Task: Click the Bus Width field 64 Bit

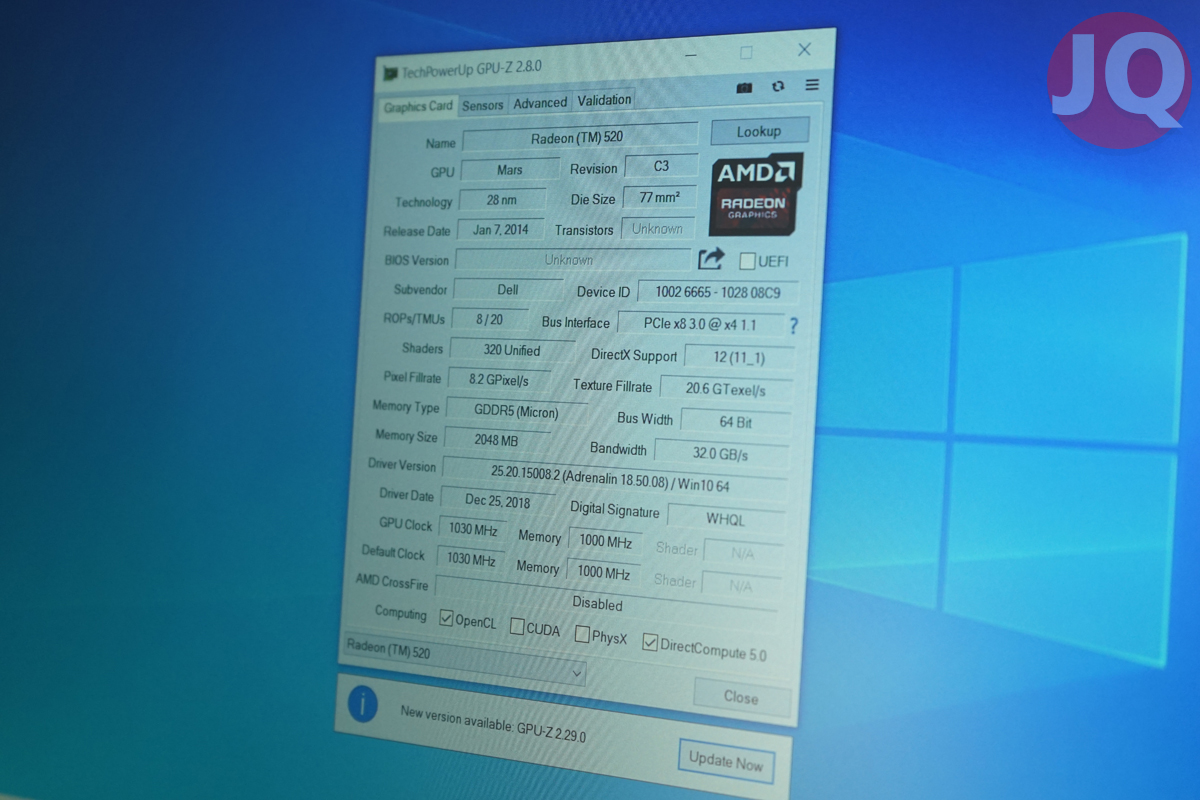Action: (735, 422)
